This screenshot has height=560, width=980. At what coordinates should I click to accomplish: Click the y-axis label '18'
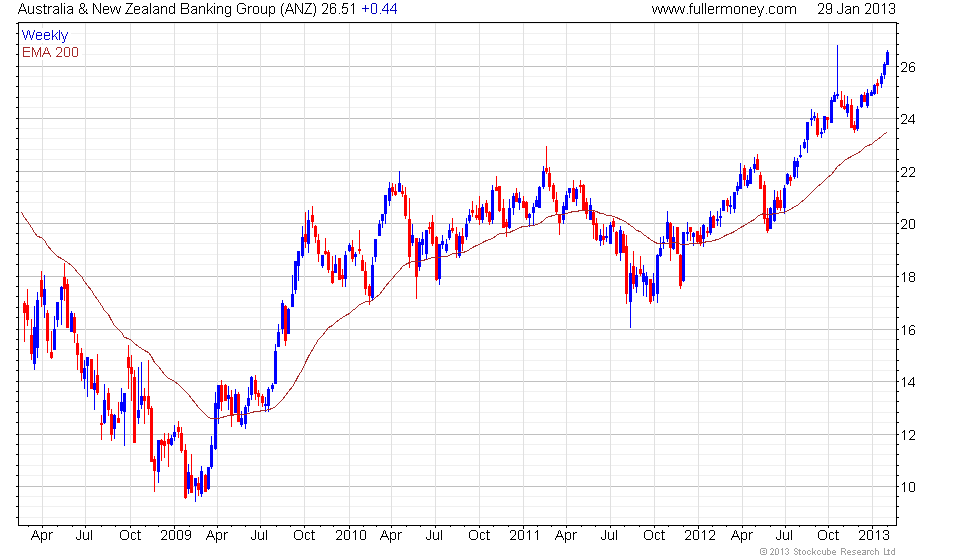click(908, 277)
